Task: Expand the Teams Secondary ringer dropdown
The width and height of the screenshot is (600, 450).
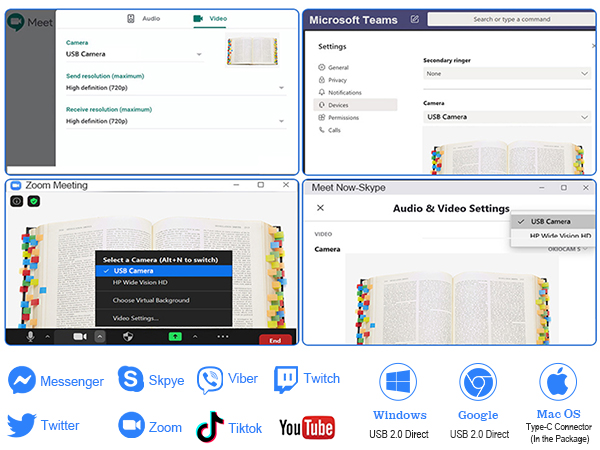Action: click(506, 73)
